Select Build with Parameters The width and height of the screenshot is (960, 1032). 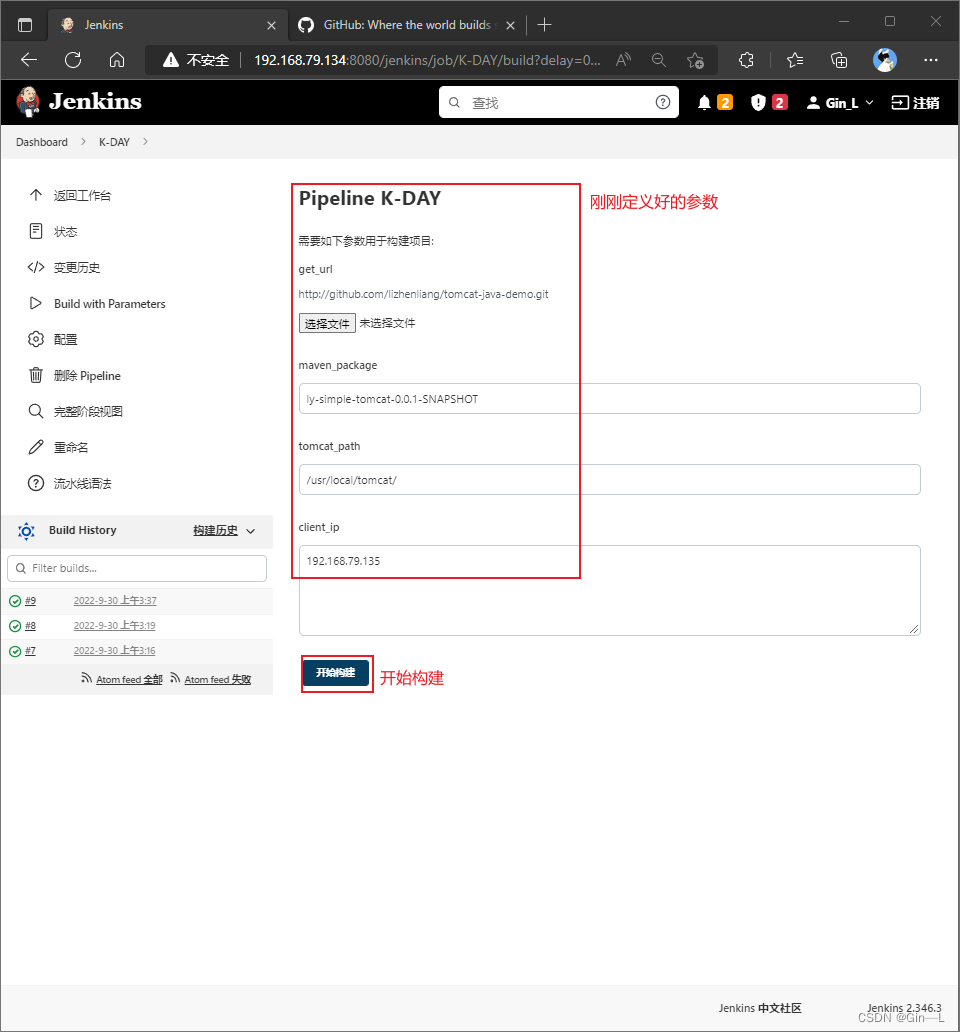(109, 303)
